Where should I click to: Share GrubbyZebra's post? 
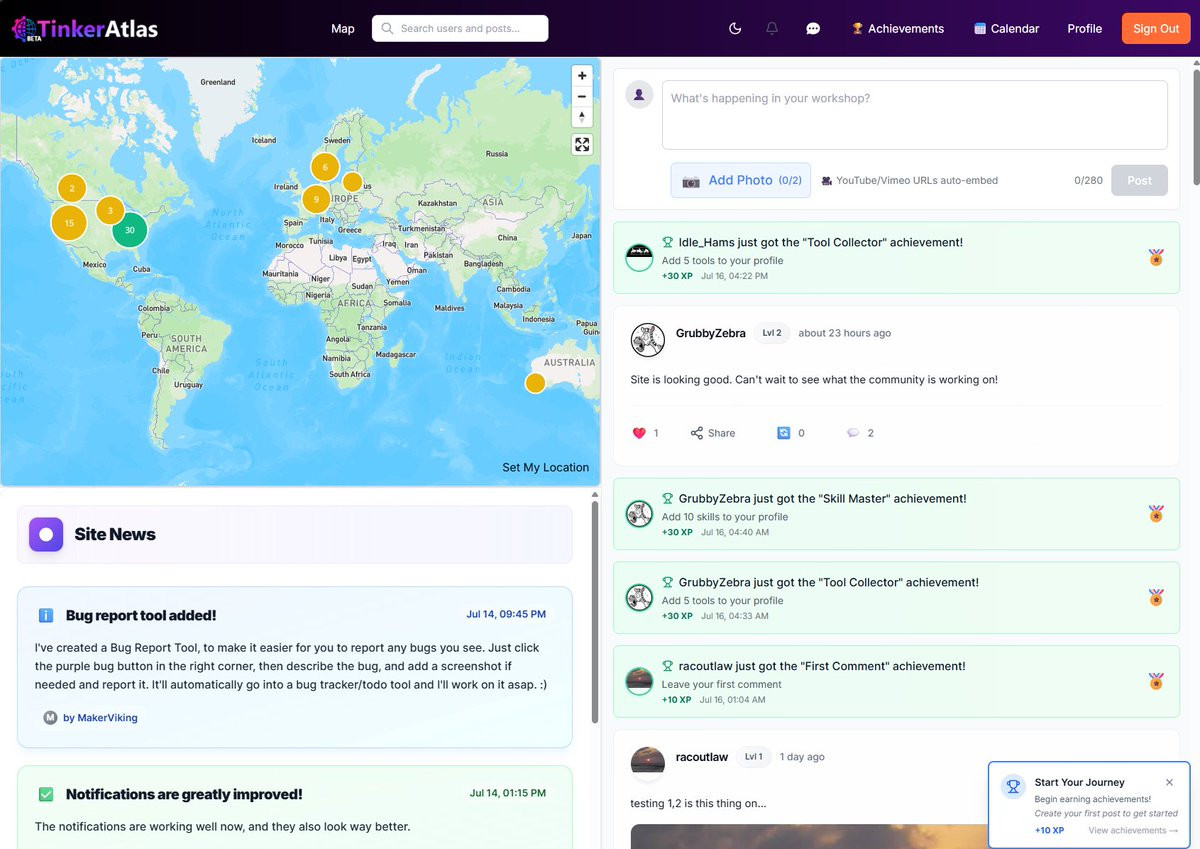pos(712,433)
